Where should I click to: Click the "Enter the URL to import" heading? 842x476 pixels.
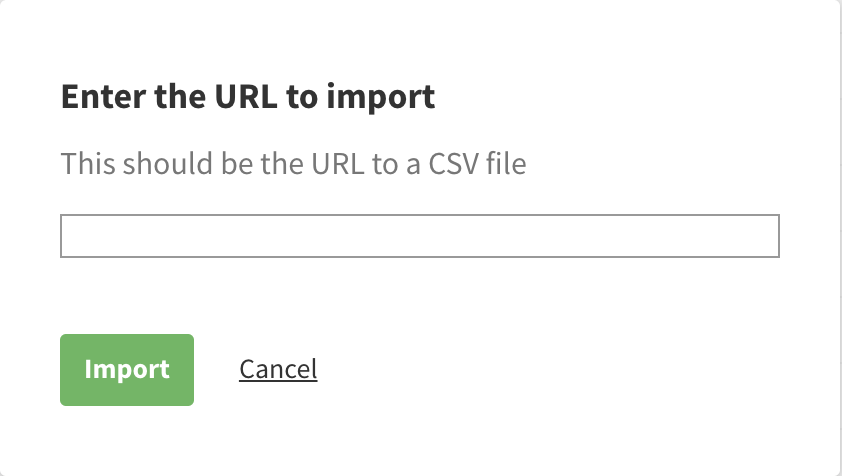[x=248, y=98]
